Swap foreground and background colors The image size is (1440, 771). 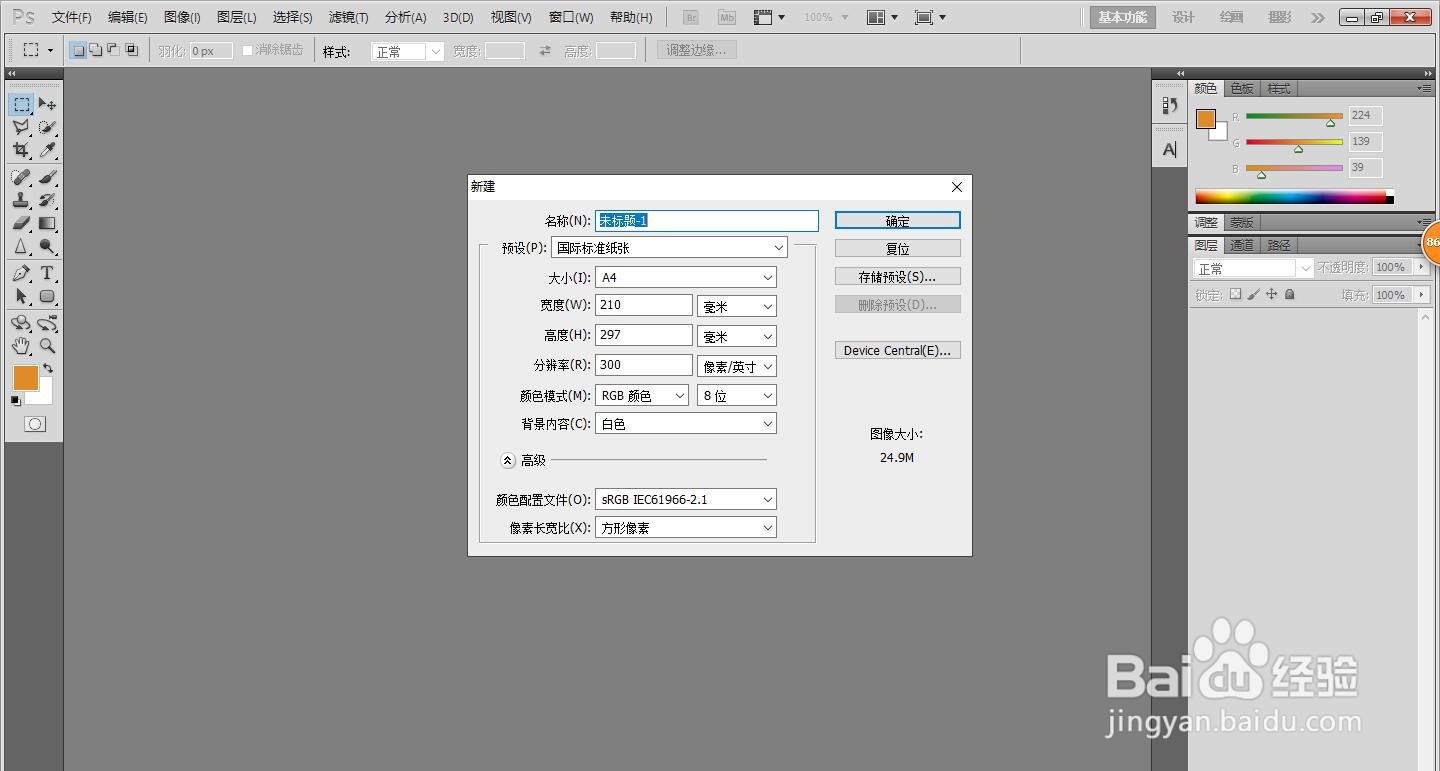pos(47,368)
